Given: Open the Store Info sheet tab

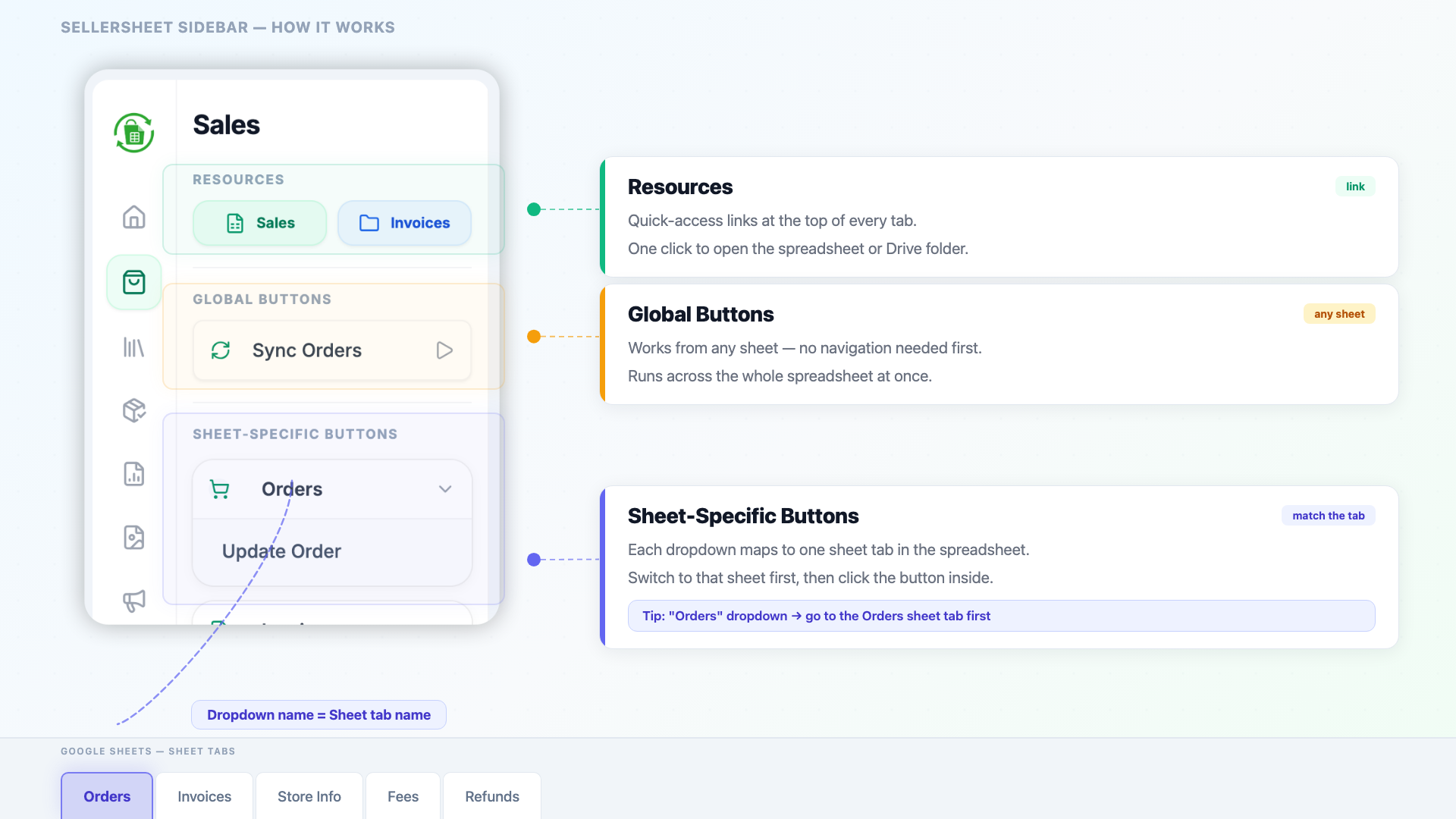Looking at the screenshot, I should 309,796.
